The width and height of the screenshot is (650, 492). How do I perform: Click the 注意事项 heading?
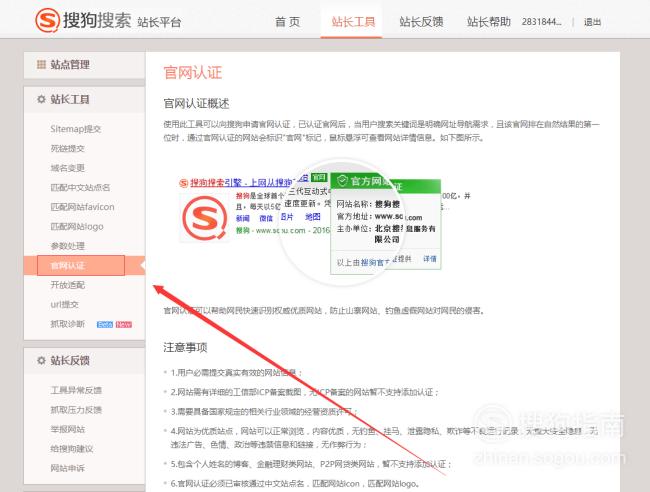[x=185, y=347]
